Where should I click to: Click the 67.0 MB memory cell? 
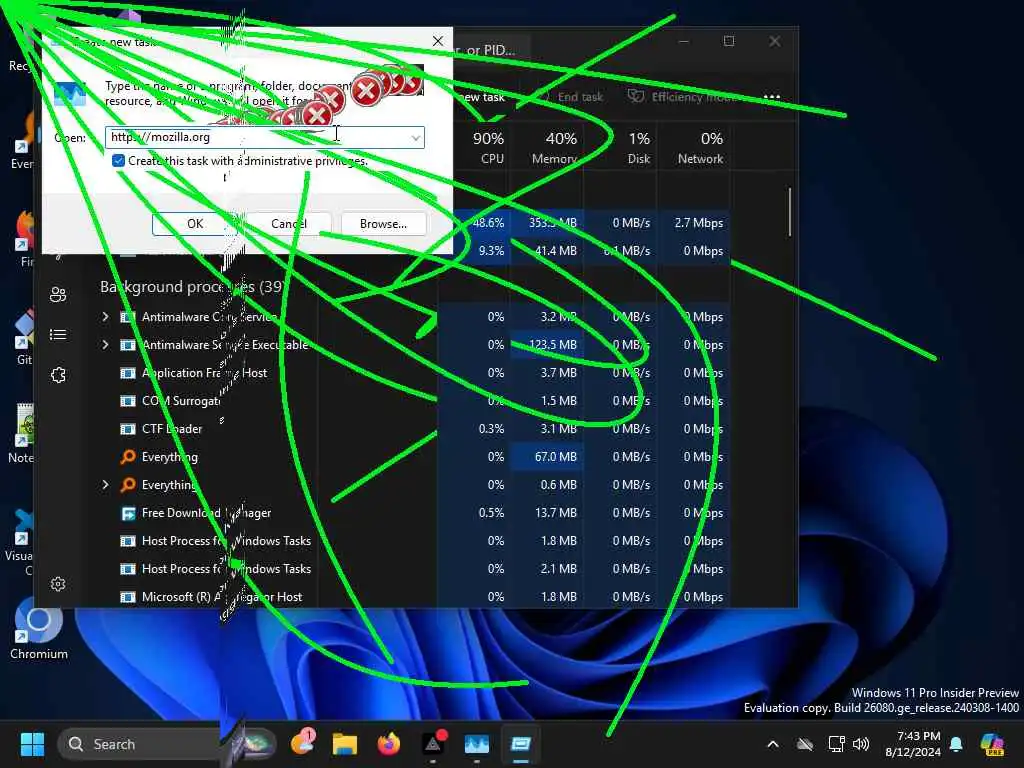pos(547,457)
